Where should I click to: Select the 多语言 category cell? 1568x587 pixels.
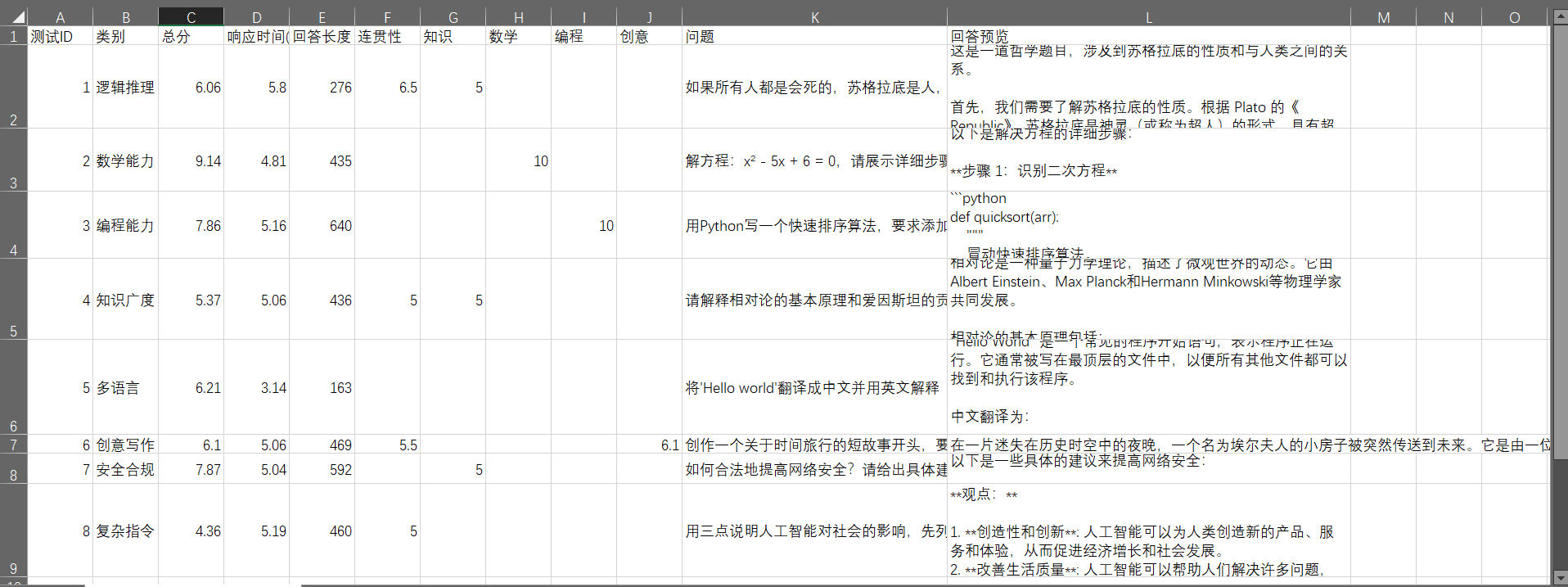click(x=125, y=387)
